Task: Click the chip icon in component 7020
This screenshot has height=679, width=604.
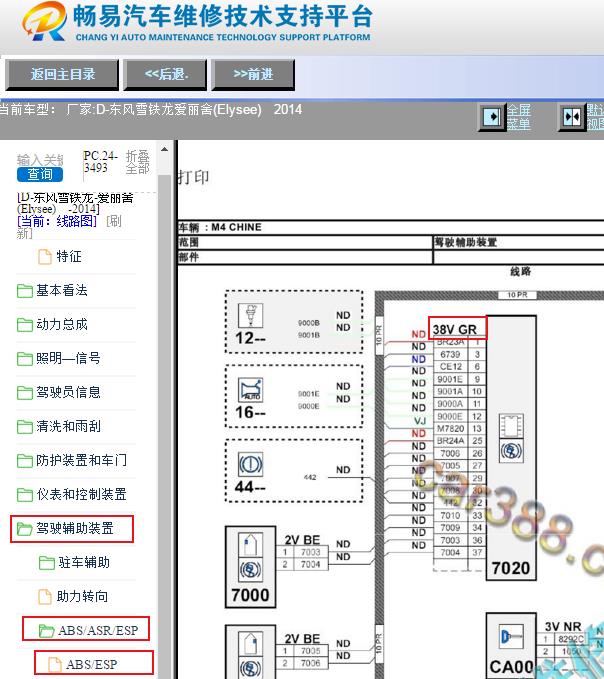Action: [x=511, y=426]
